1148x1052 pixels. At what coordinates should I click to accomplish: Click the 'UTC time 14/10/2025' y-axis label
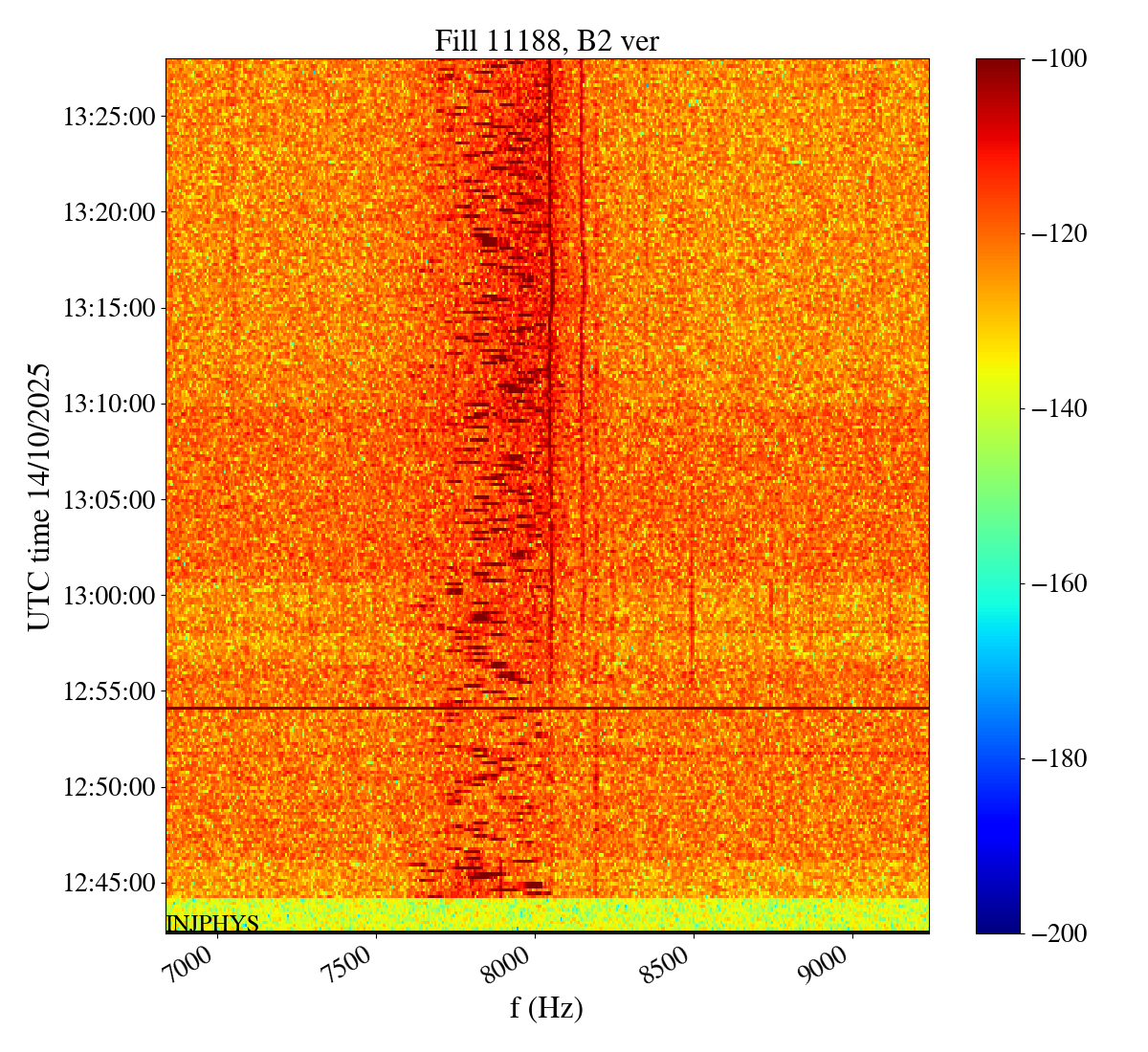(x=39, y=496)
